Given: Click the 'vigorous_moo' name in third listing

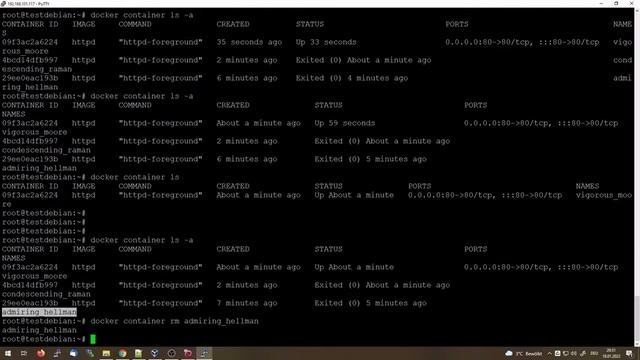Looking at the screenshot, I should click(604, 195).
